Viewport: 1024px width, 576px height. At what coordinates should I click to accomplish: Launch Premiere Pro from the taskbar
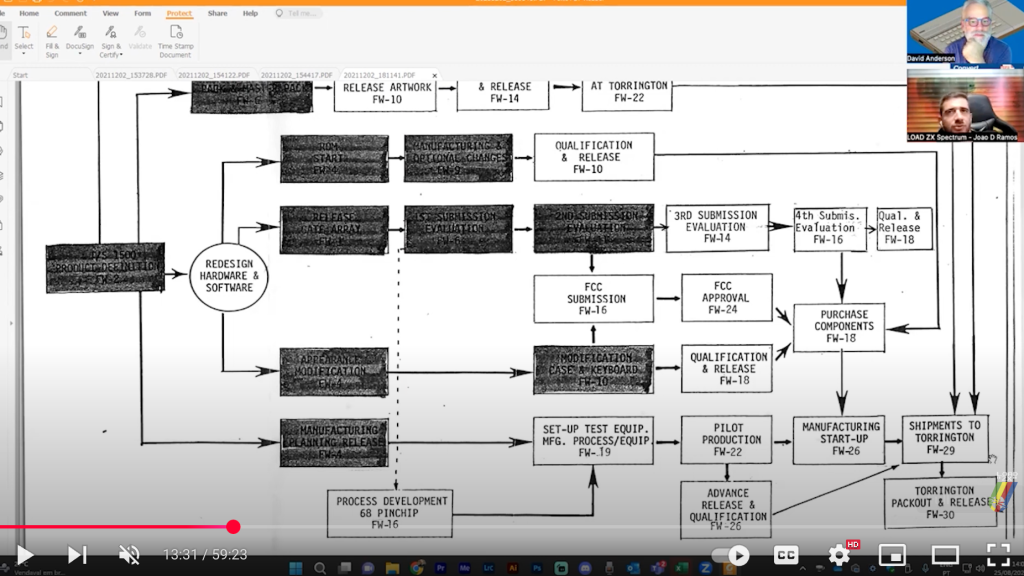point(440,568)
